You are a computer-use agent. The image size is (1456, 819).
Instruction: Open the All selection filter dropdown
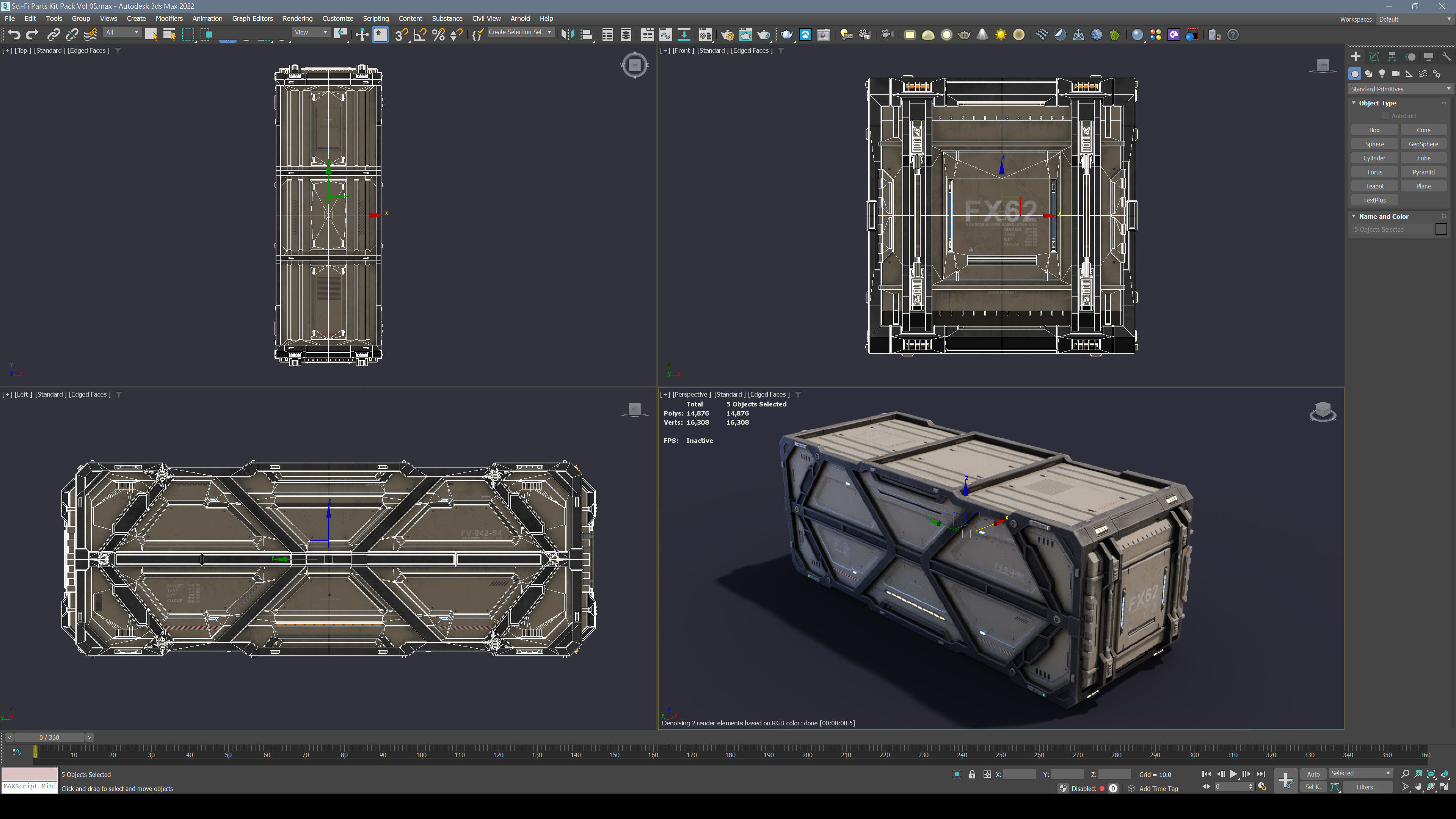122,32
